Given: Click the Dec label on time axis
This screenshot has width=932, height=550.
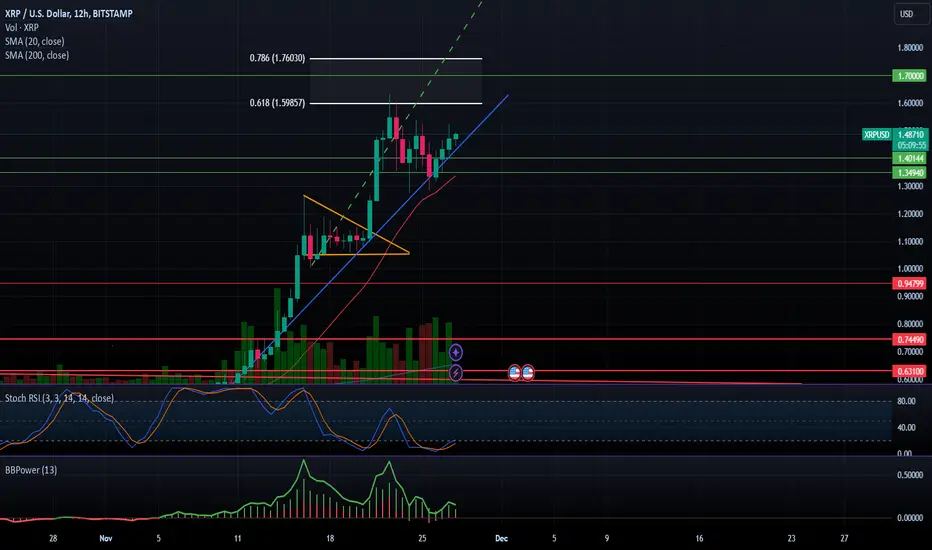Looking at the screenshot, I should [x=502, y=538].
